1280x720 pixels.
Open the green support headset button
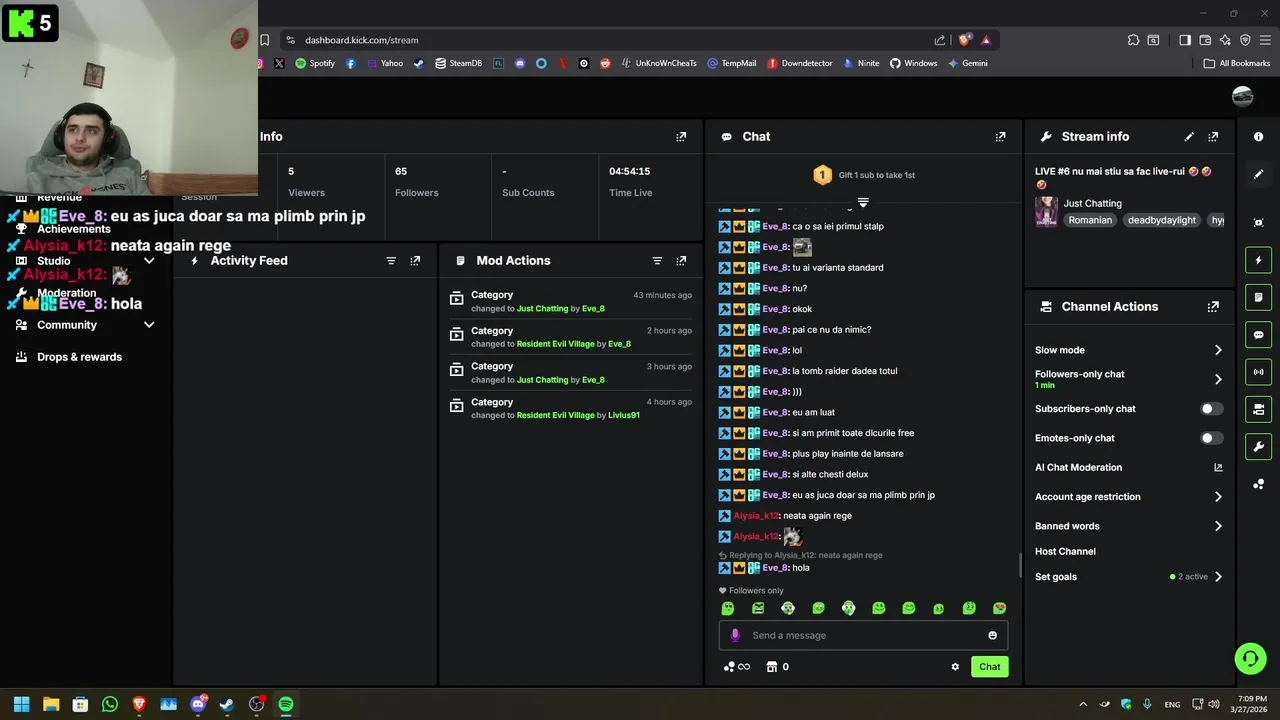pos(1250,658)
